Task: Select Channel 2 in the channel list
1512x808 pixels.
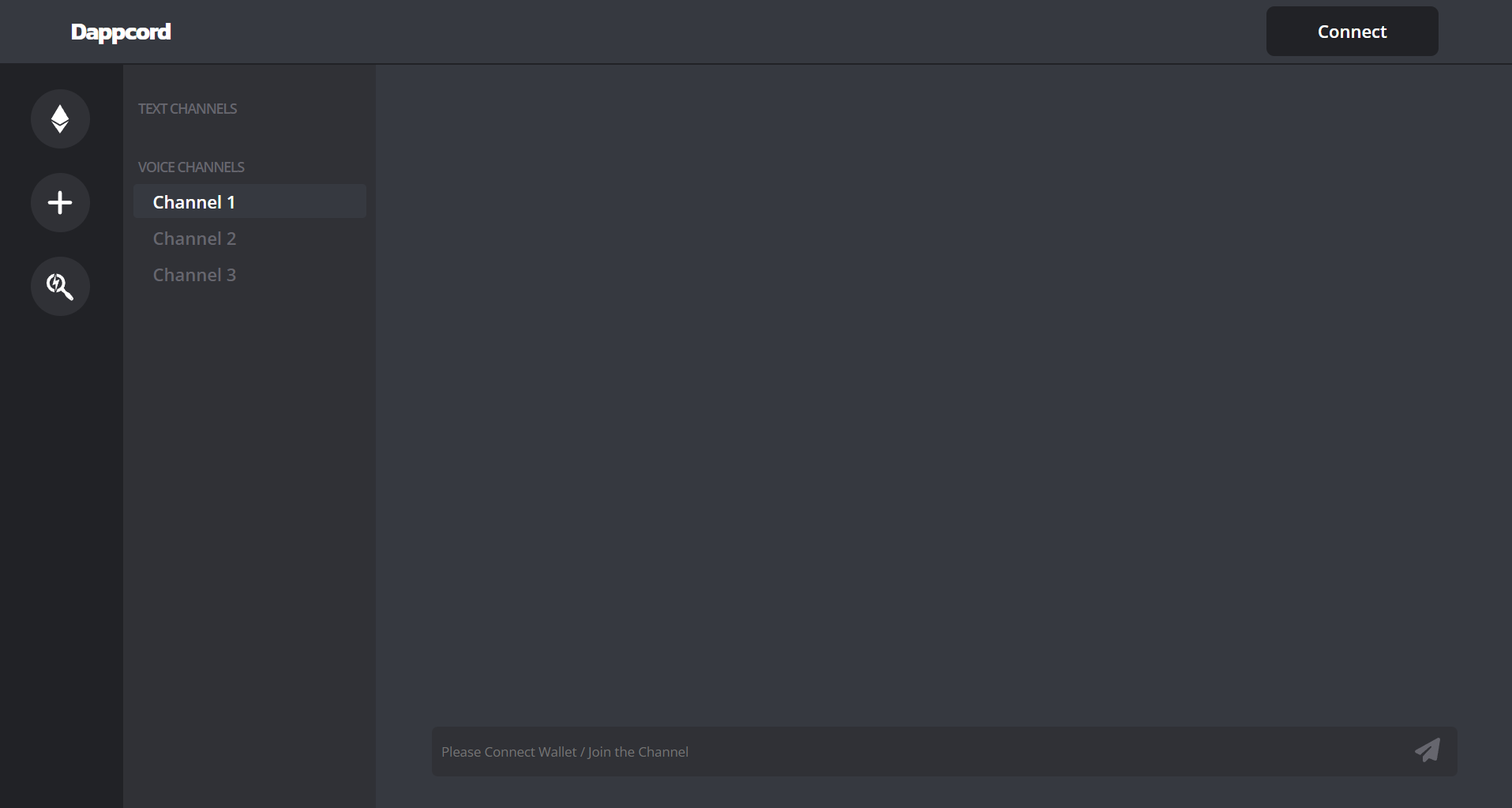Action: tap(249, 239)
